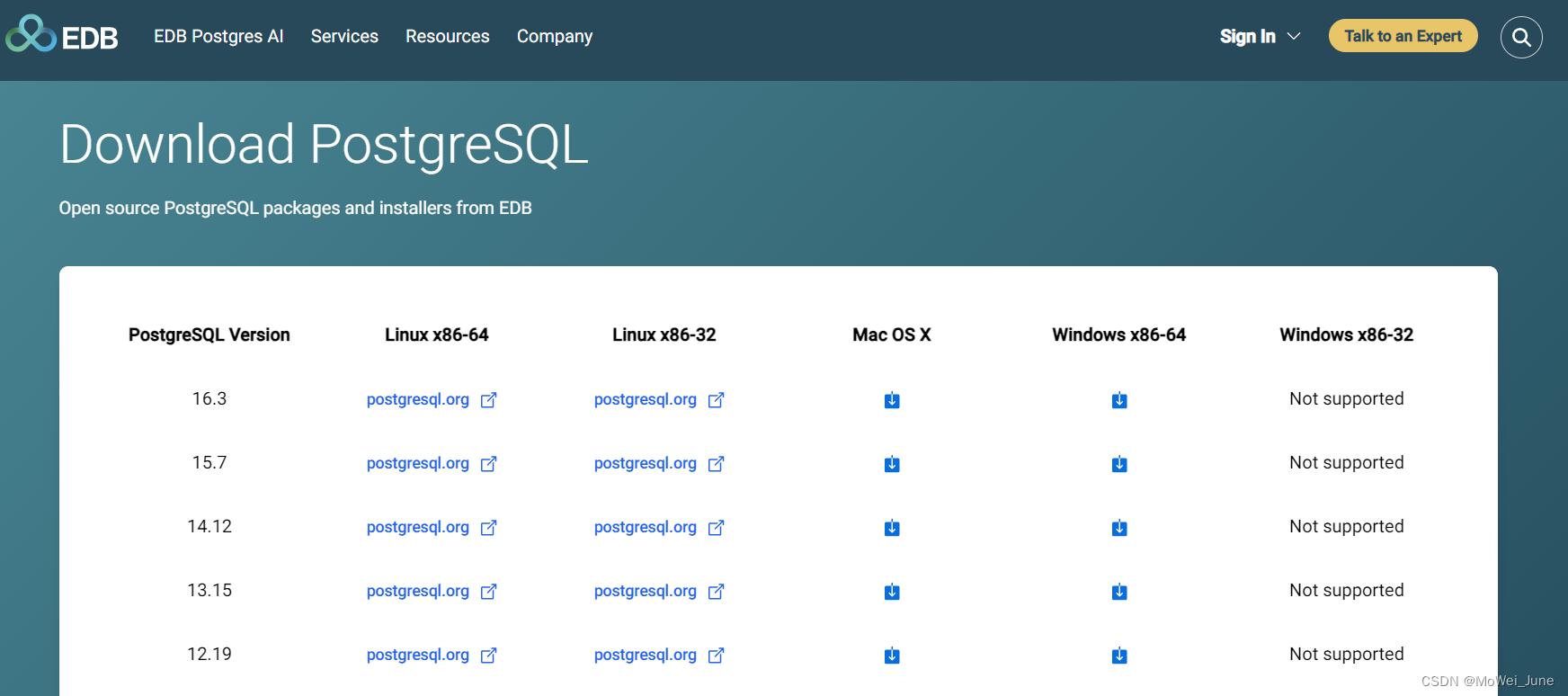Screen dimensions: 1568x696
Task: Click external-link icon for 12.19 Linux x86-32
Action: pyautogui.click(x=716, y=656)
